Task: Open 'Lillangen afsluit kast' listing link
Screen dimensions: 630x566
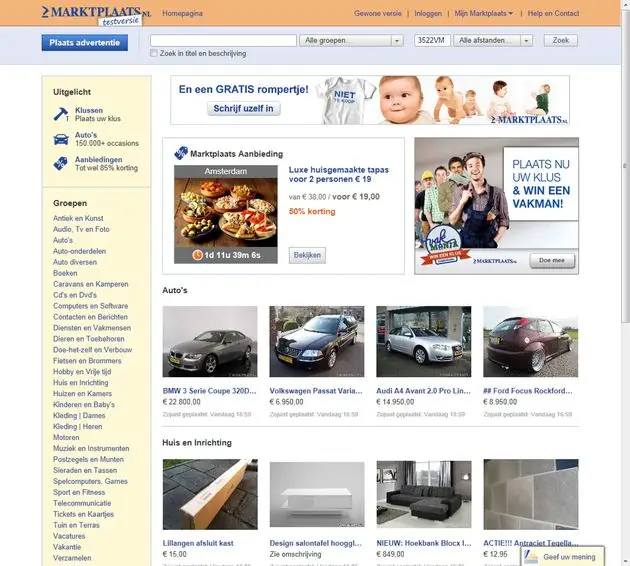Action: [x=198, y=543]
